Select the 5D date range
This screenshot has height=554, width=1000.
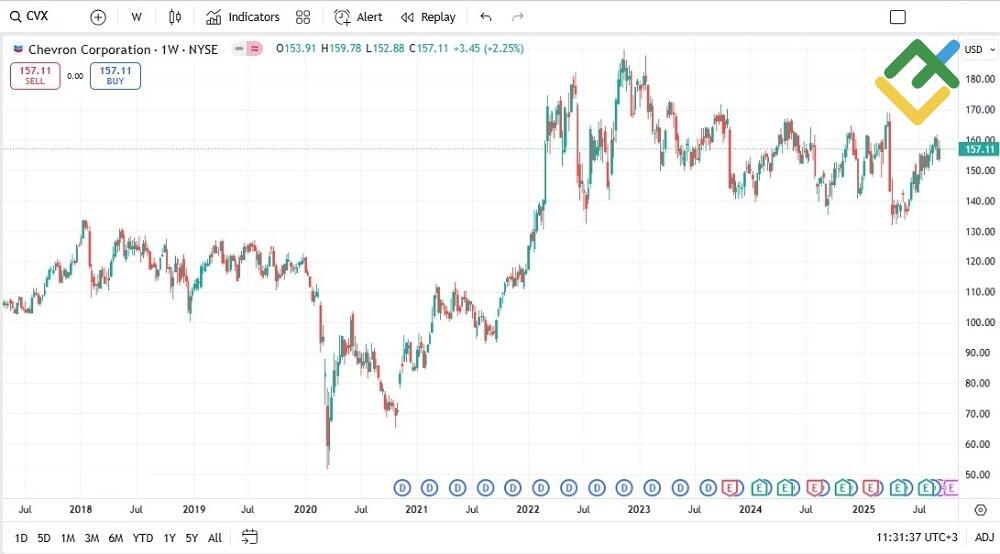(43, 538)
